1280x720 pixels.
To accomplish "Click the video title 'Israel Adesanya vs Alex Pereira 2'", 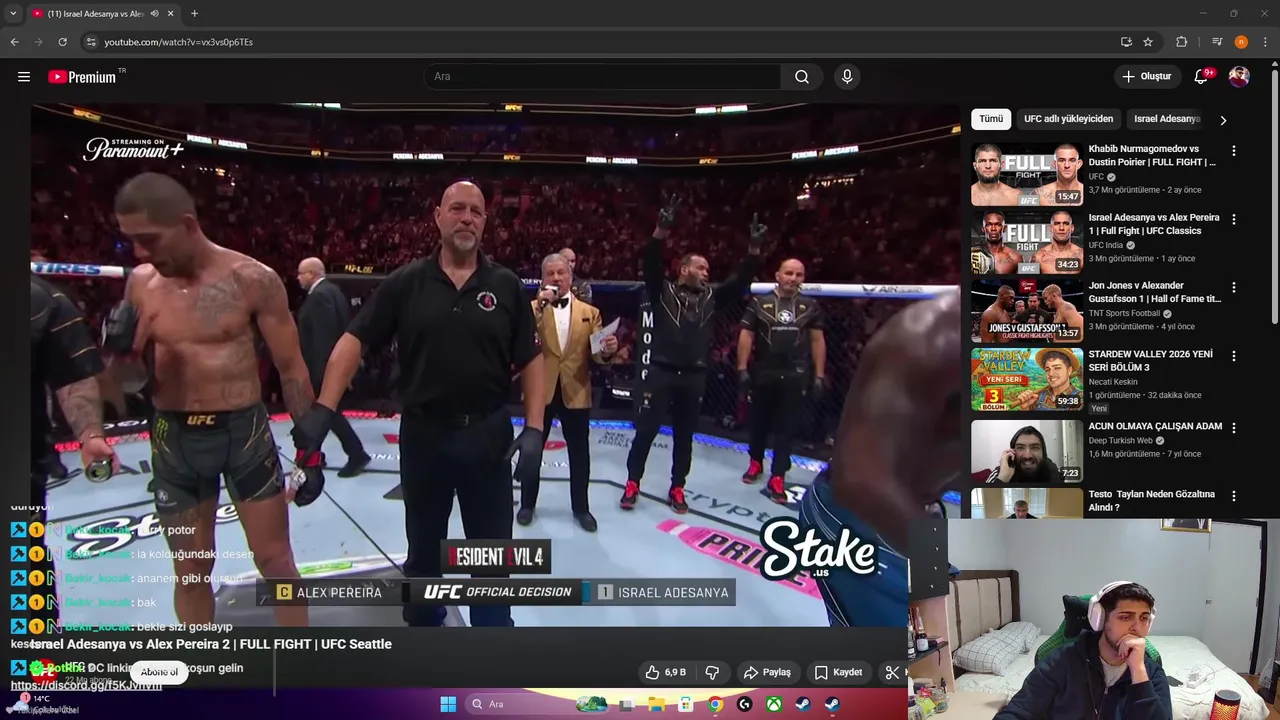I will pyautogui.click(x=211, y=644).
